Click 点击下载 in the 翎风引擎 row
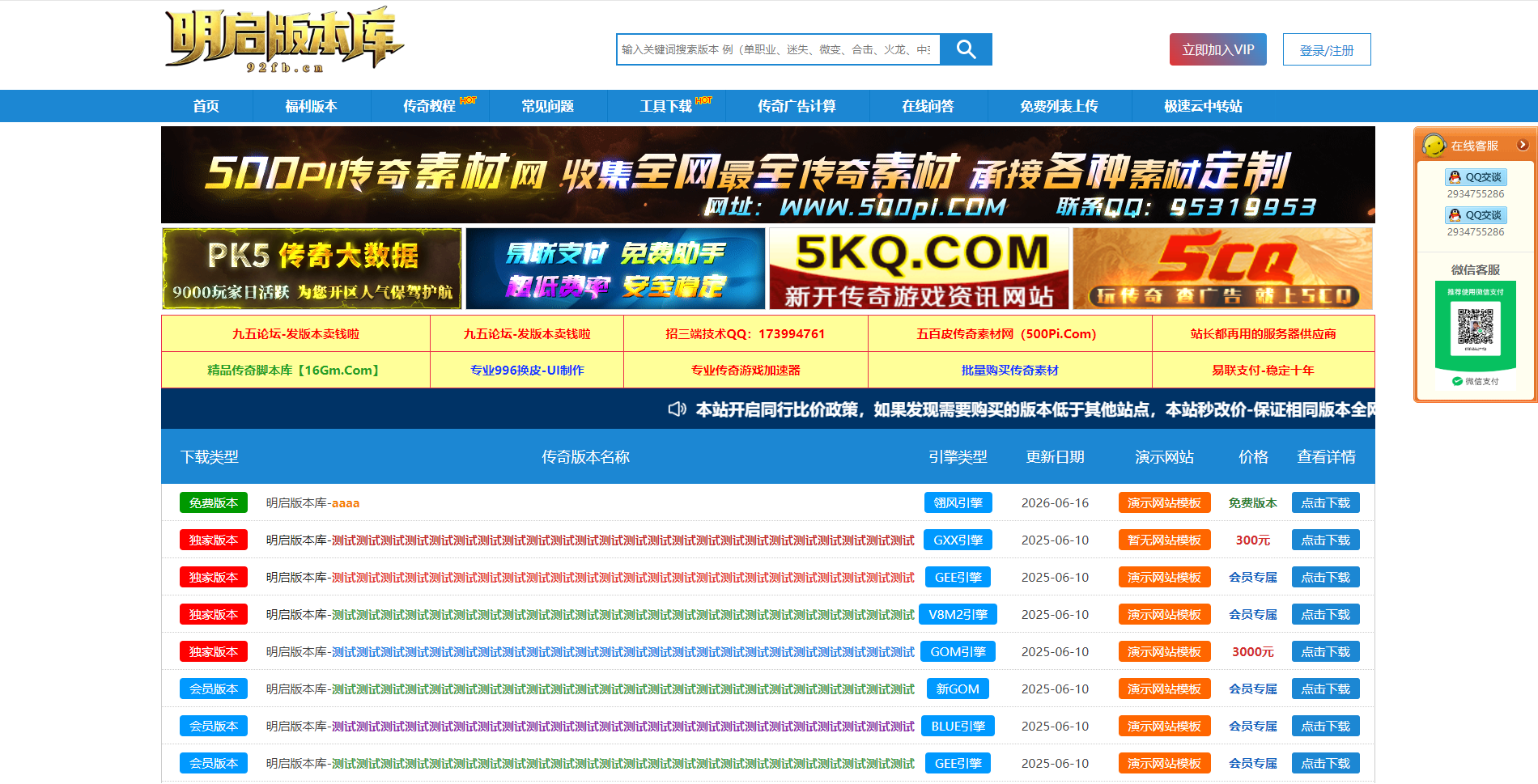The height and width of the screenshot is (784, 1538). [1325, 502]
